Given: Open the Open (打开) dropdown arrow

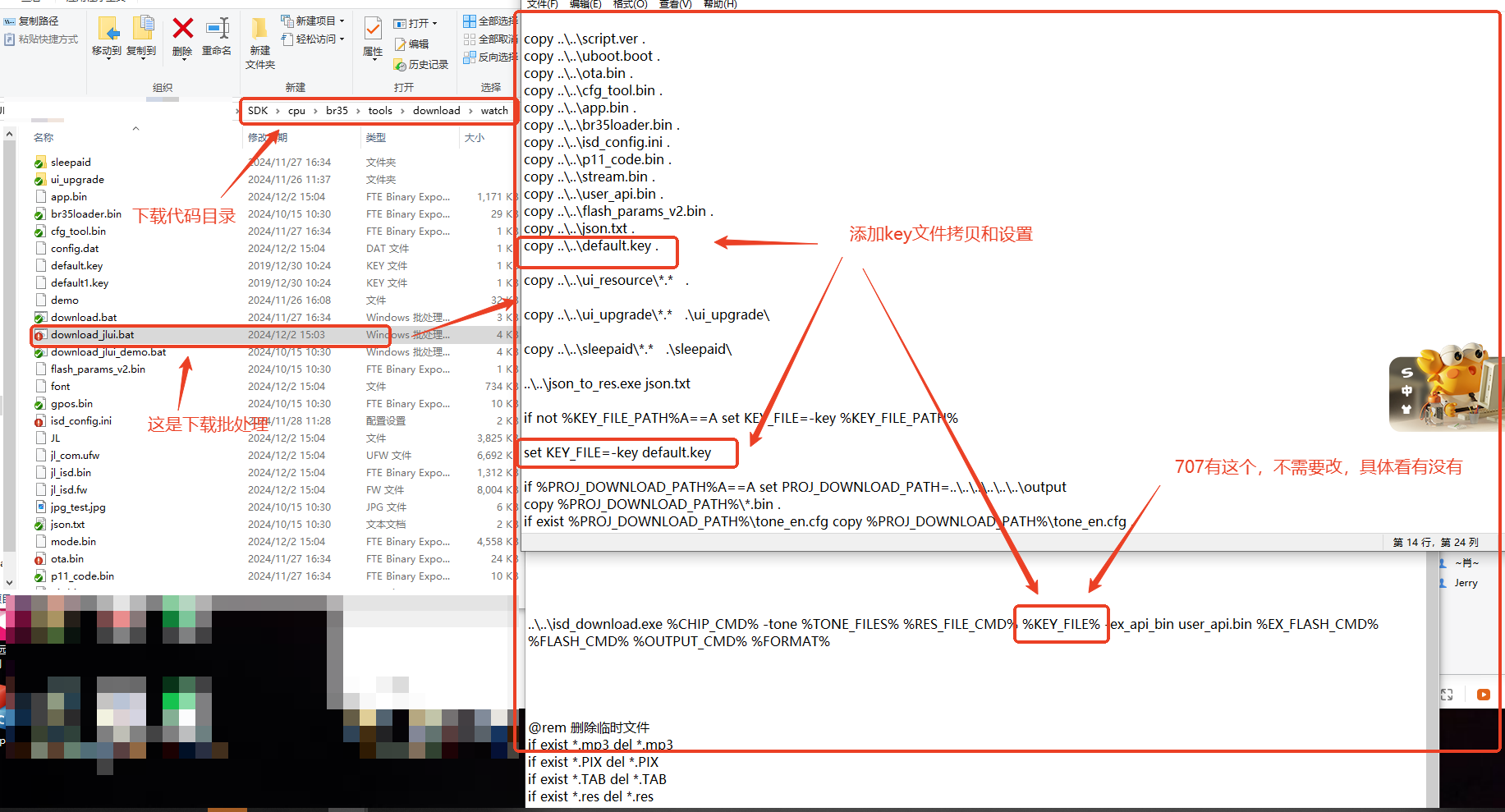Looking at the screenshot, I should pos(434,23).
